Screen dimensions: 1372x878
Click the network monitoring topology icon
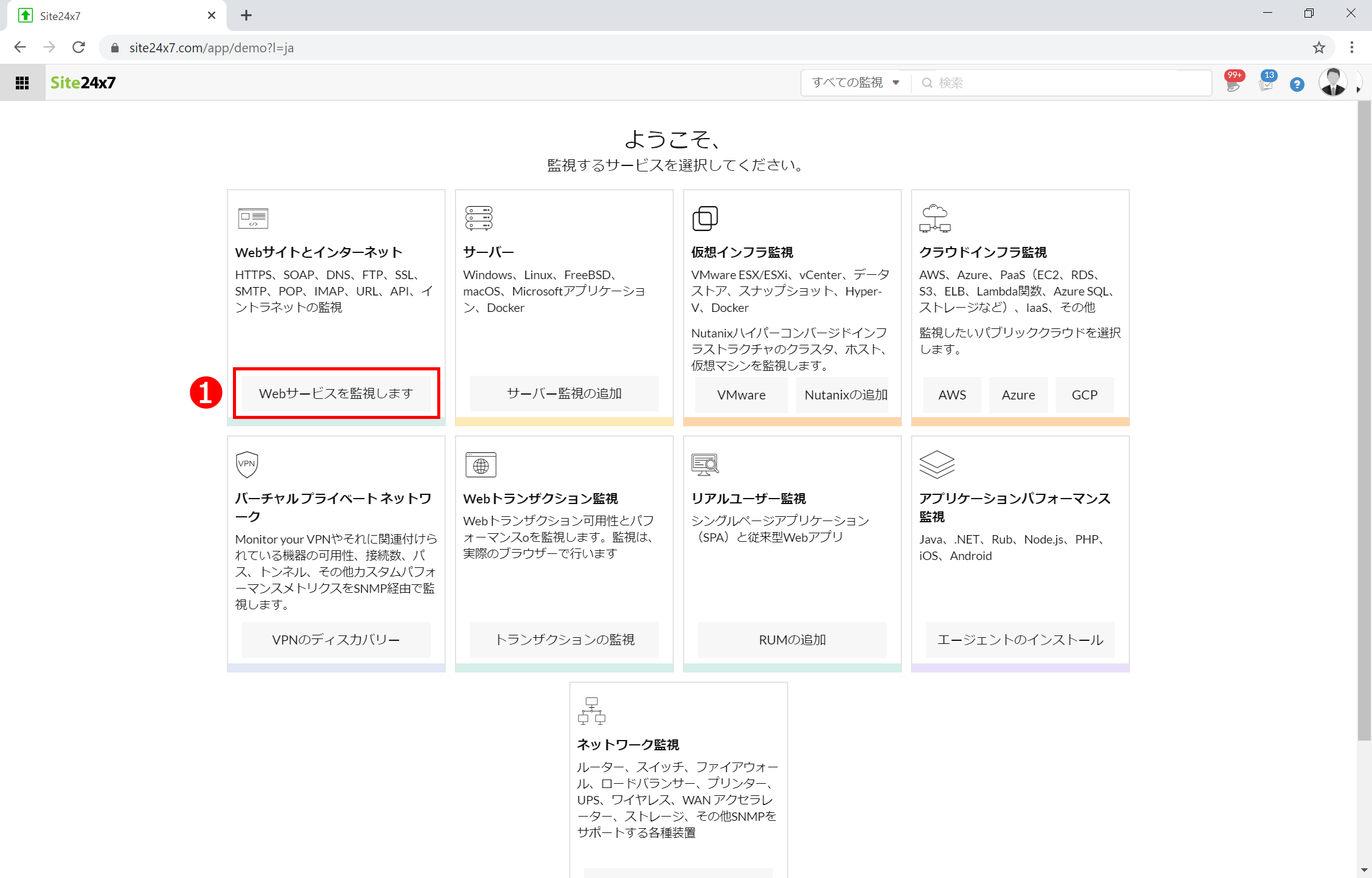click(591, 711)
